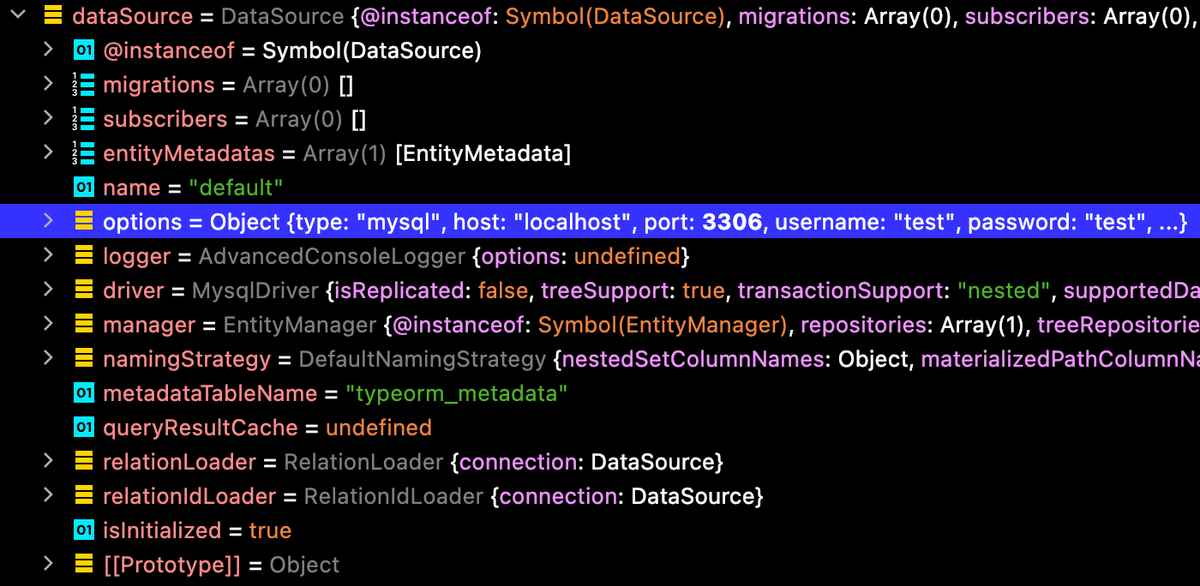Click the object icon next to relationLoader
The height and width of the screenshot is (586, 1200).
coord(85,461)
